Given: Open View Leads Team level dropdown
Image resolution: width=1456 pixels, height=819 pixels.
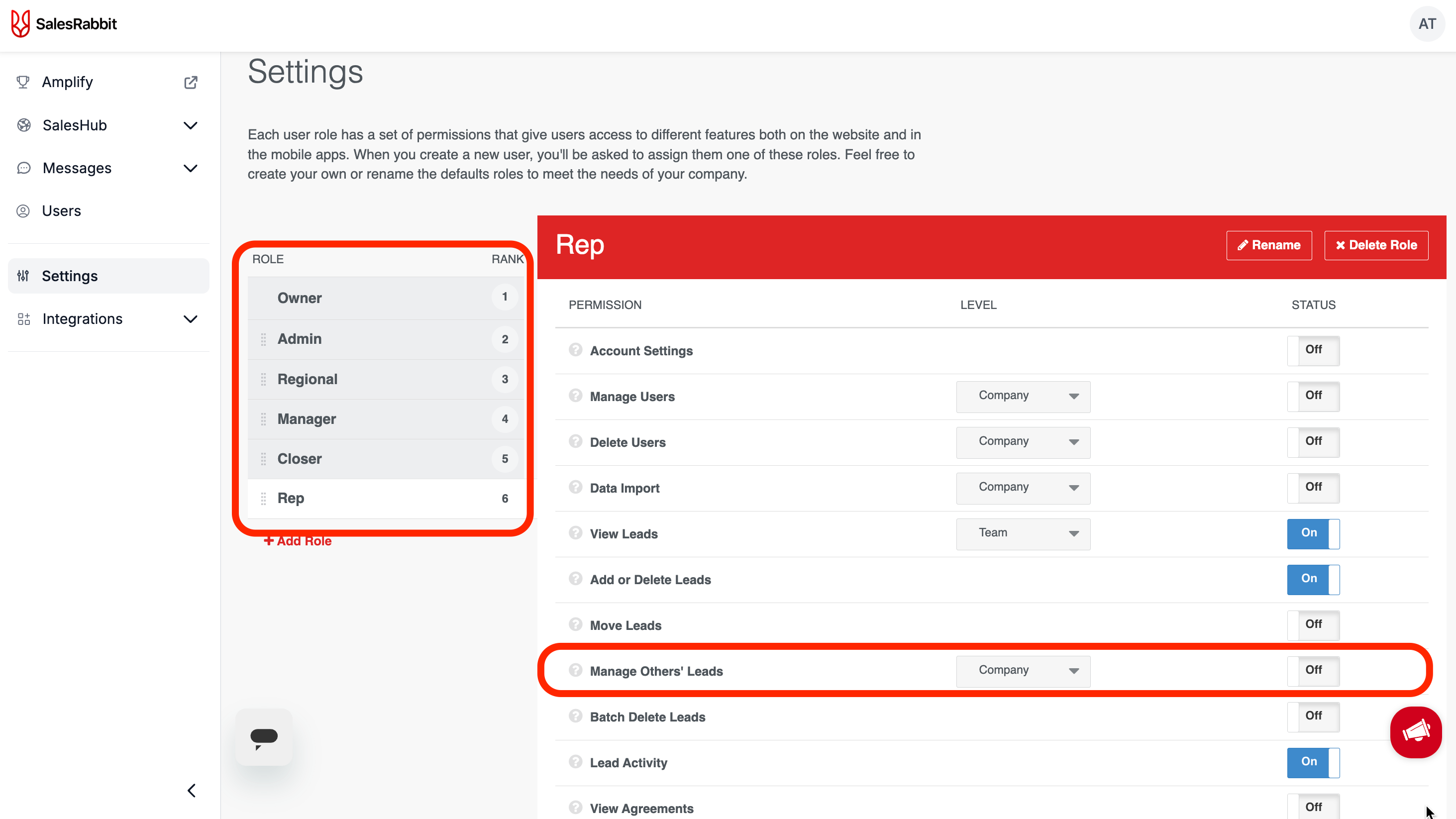Looking at the screenshot, I should coord(1023,533).
